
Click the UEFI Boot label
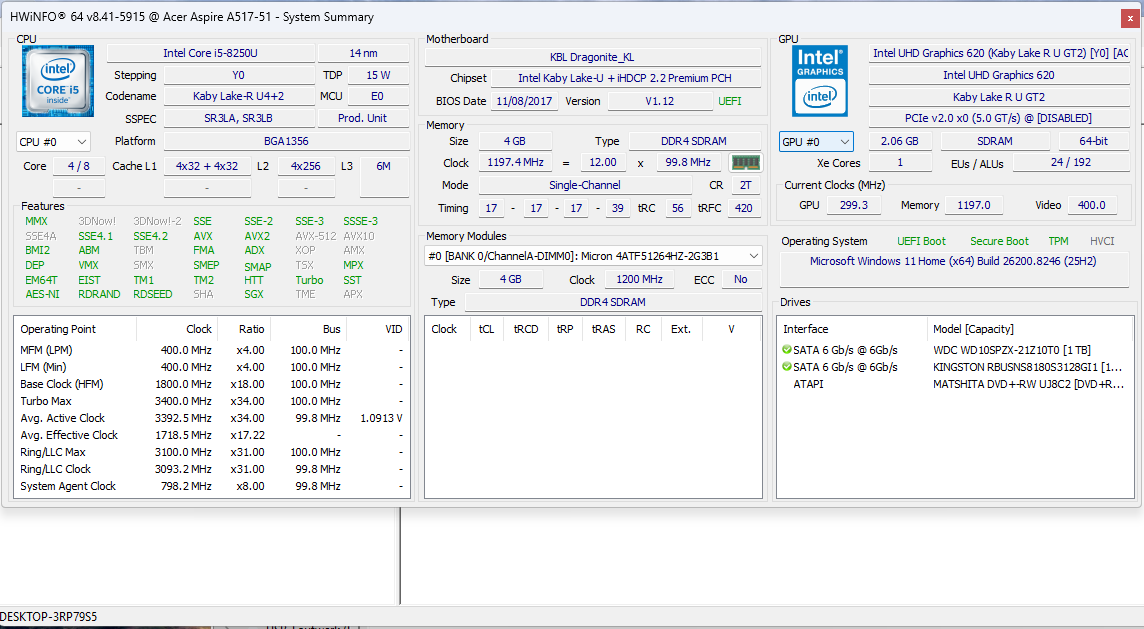point(921,242)
